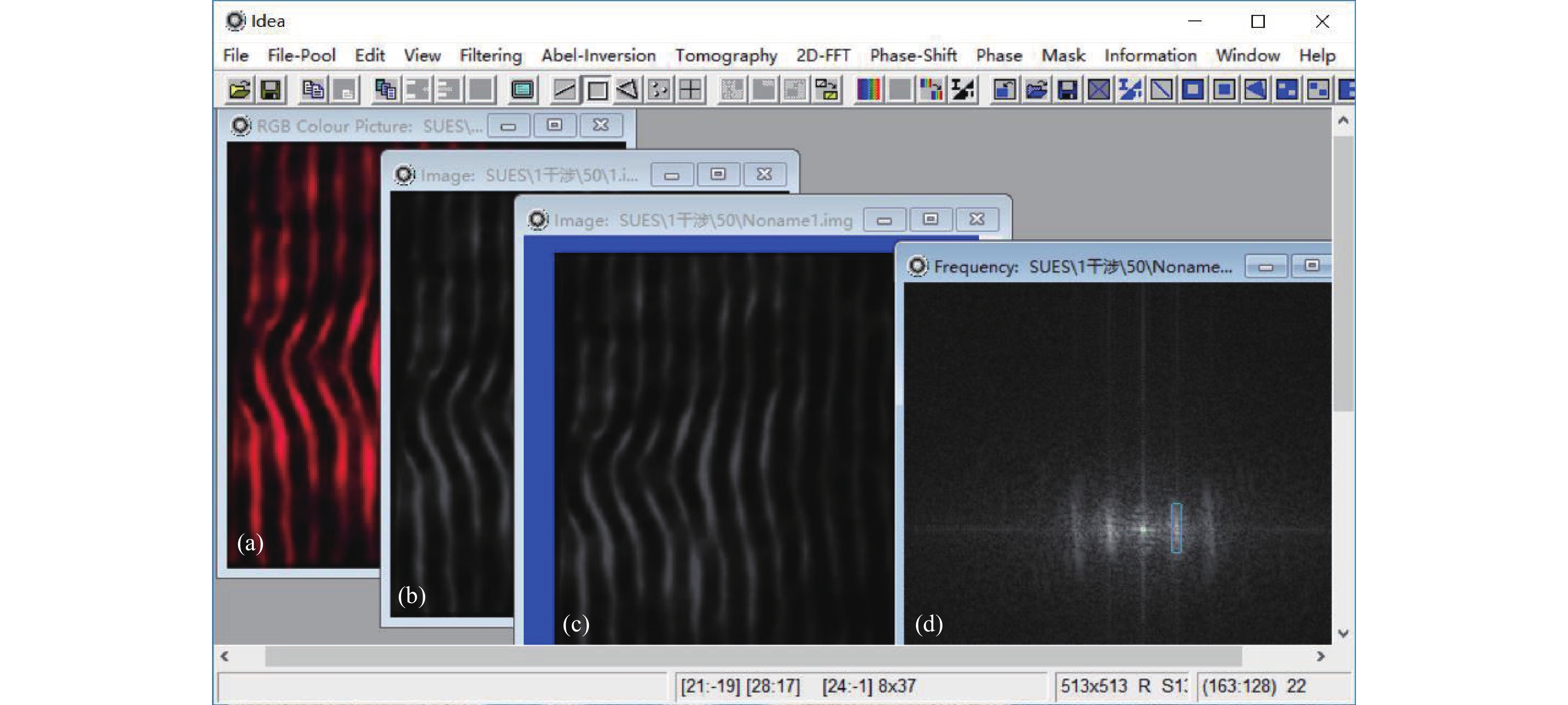Click the palette conversion icon
This screenshot has height=705, width=1568.
tap(931, 90)
